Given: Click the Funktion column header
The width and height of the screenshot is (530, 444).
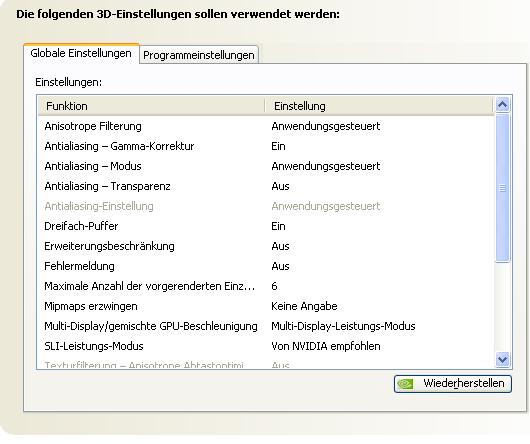Looking at the screenshot, I should click(151, 106).
